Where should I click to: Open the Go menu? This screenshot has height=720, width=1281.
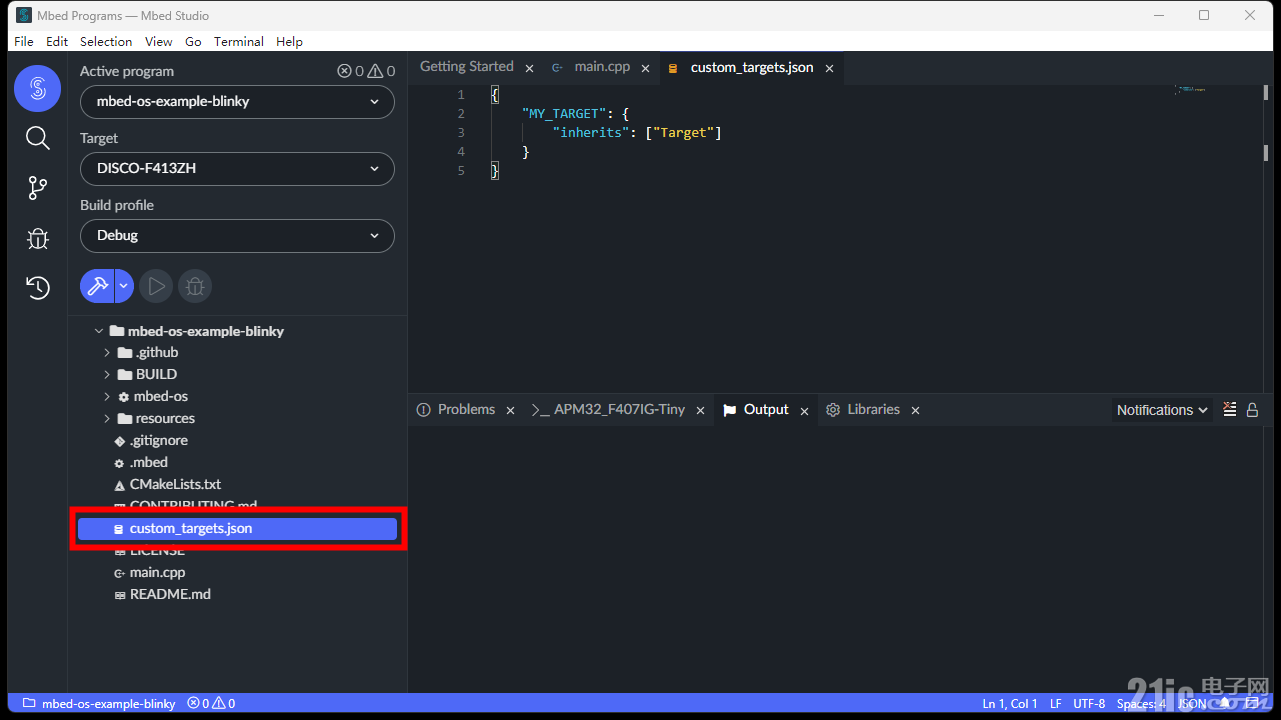[x=193, y=41]
